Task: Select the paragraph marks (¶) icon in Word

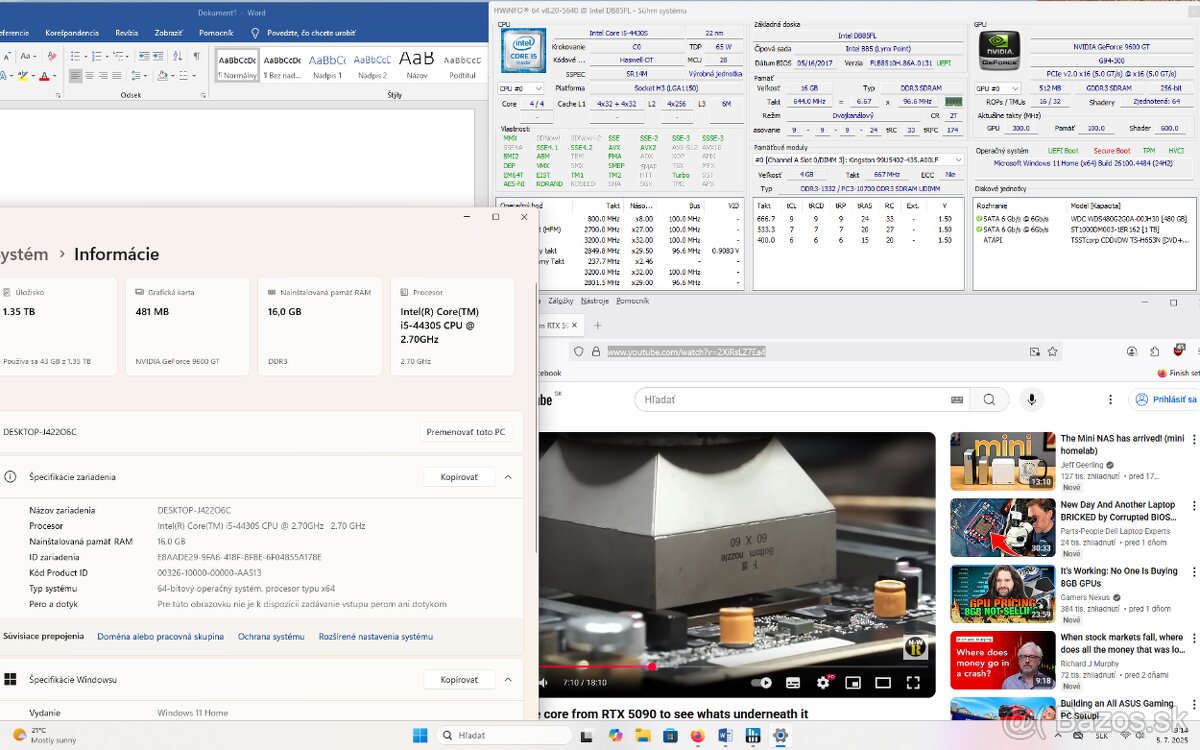Action: point(197,55)
